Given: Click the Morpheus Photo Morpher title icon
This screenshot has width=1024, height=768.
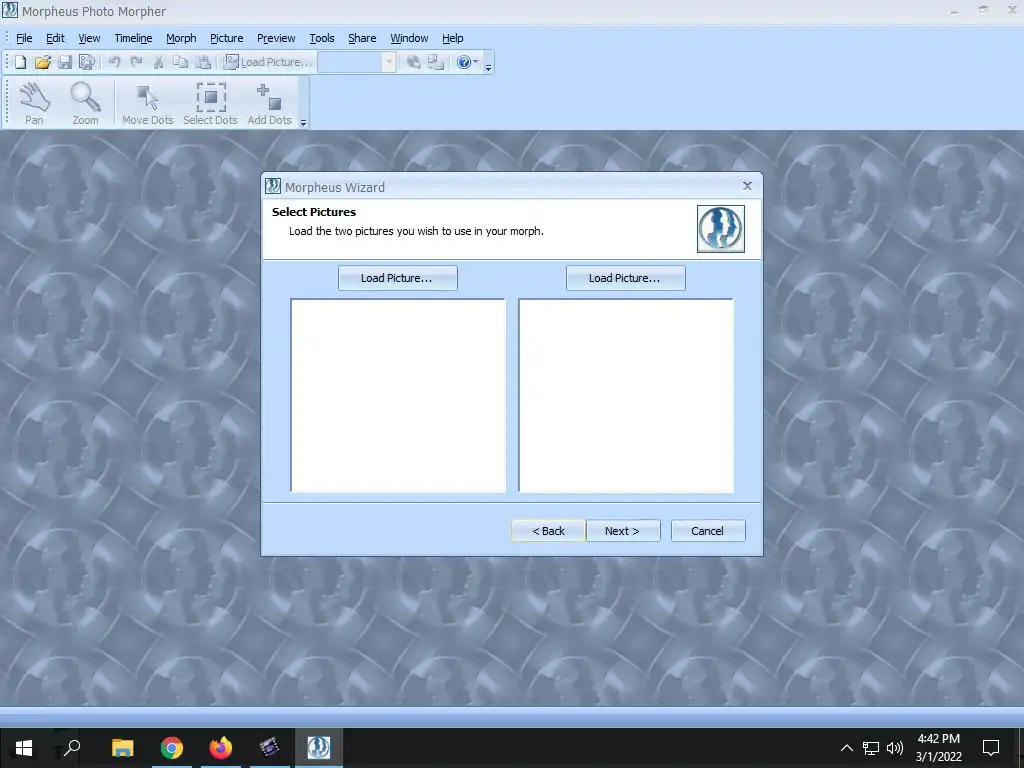Looking at the screenshot, I should click(x=10, y=10).
